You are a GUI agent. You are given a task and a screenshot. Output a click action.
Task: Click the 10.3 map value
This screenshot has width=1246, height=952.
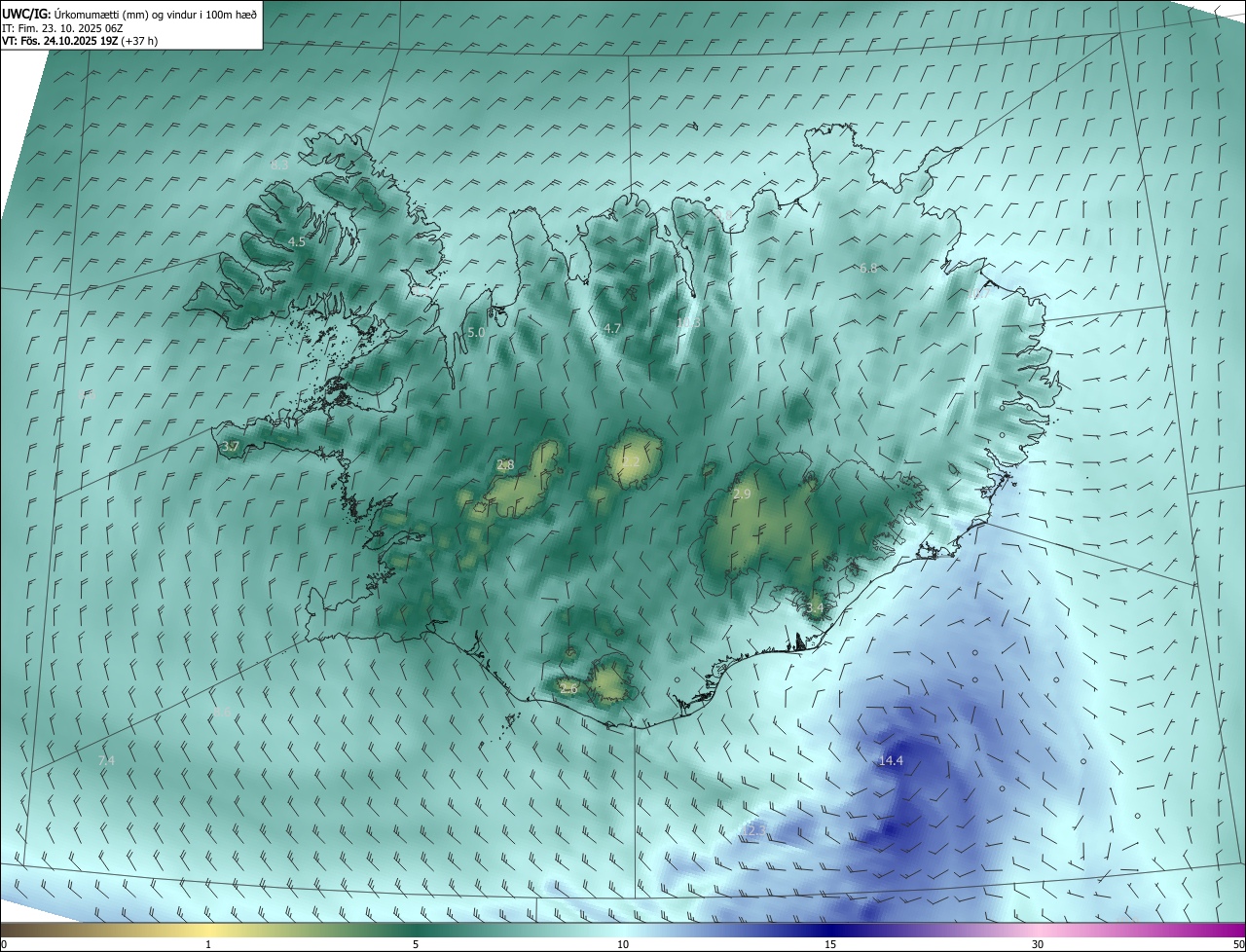689,323
